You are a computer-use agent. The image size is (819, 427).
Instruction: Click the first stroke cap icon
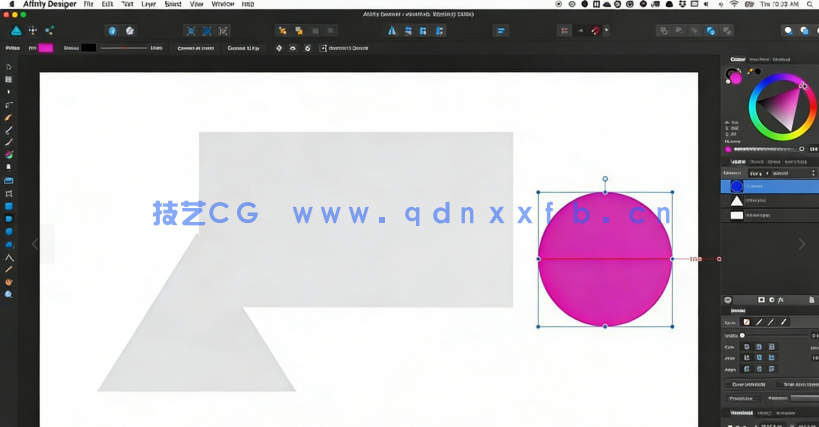click(x=746, y=347)
